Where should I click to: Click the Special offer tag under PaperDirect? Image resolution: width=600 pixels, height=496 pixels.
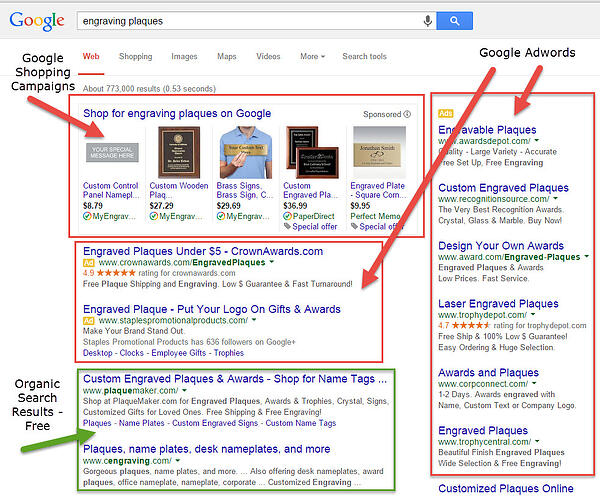click(x=311, y=227)
